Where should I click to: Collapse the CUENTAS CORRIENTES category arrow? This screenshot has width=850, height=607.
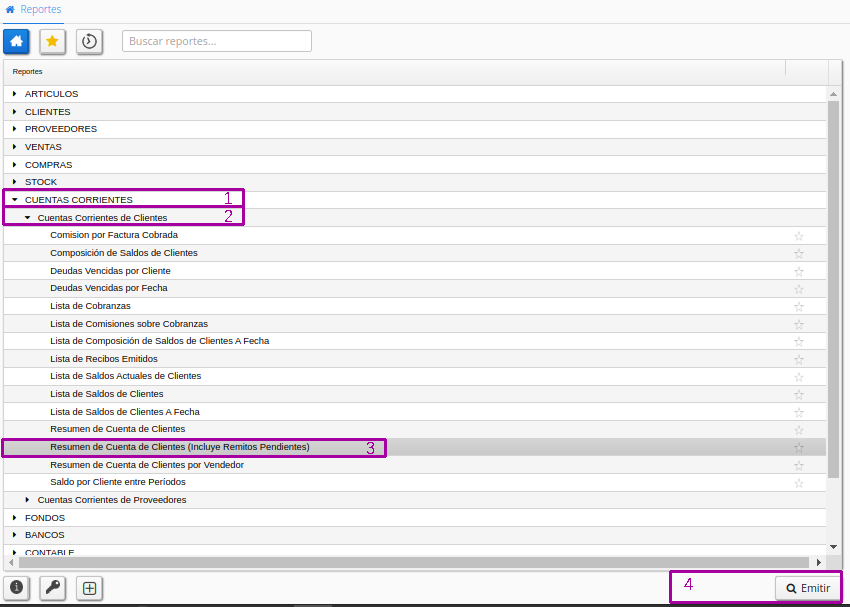[x=15, y=199]
